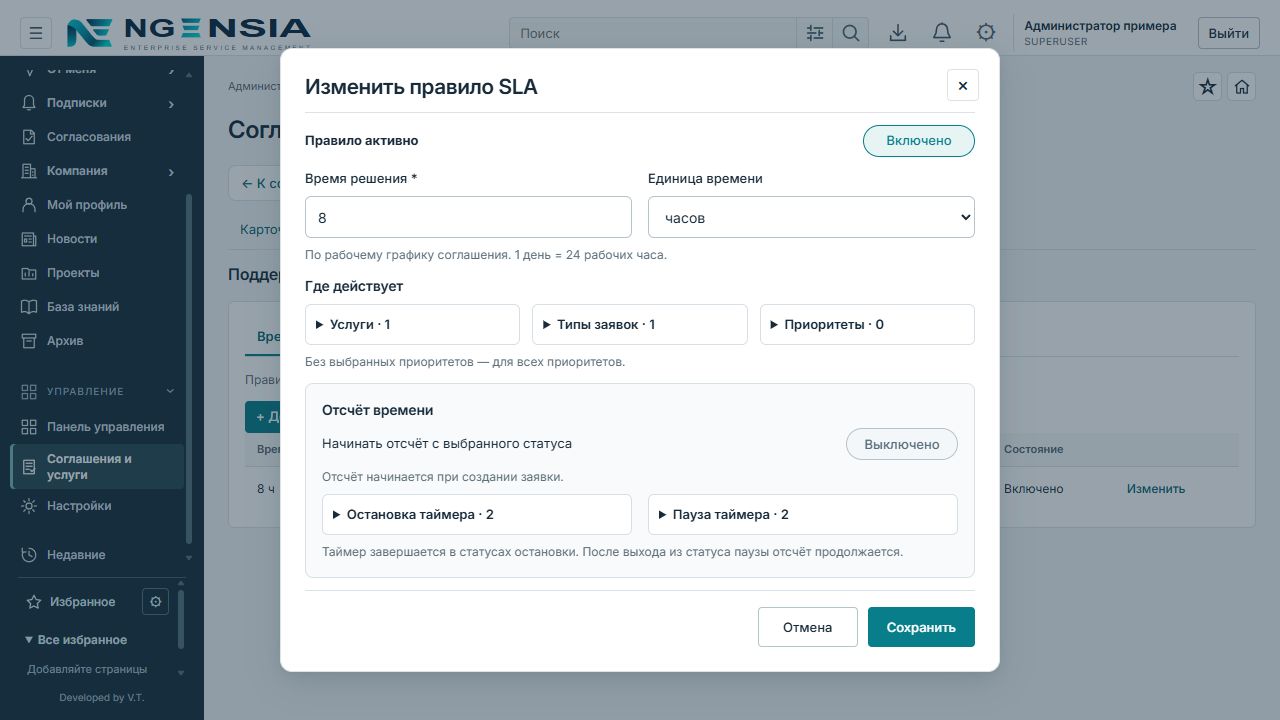Expand 'Компания' sidebar item
This screenshot has width=1280, height=720.
coord(98,171)
